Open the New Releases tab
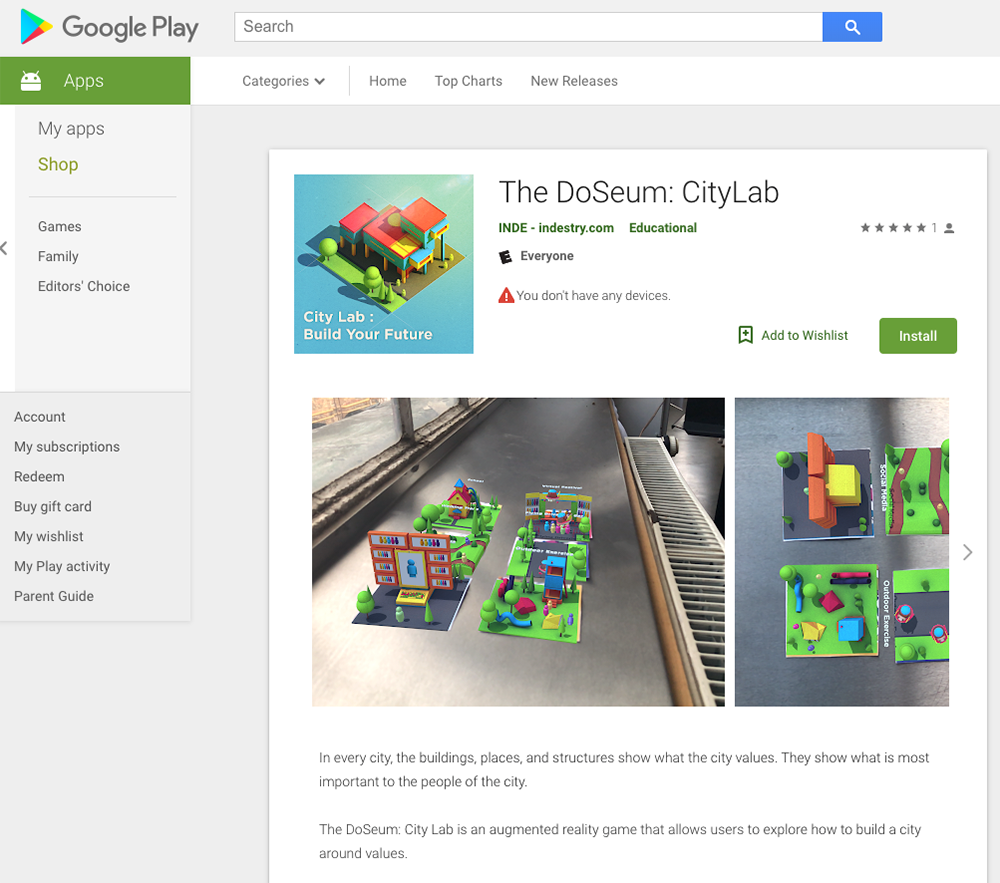1000x883 pixels. 574,81
